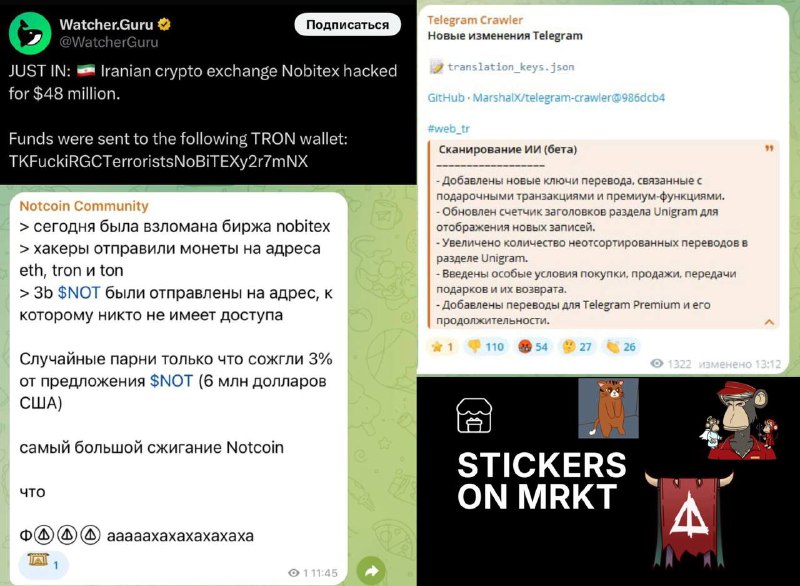The width and height of the screenshot is (800, 586).
Task: Open the Telegram Crawler channel name
Action: [475, 20]
